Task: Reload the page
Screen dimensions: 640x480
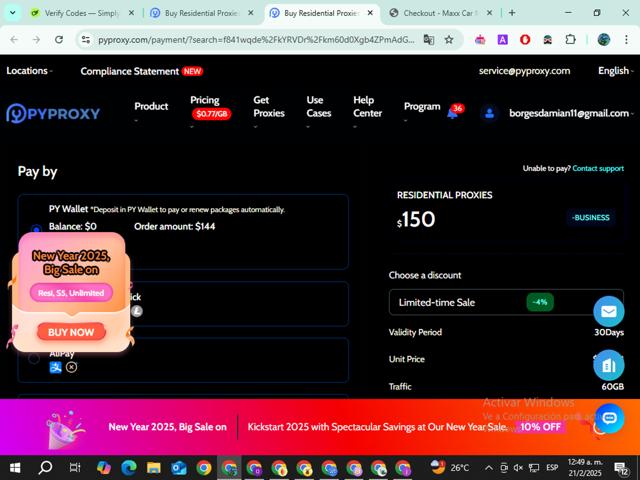Action: pos(59,40)
